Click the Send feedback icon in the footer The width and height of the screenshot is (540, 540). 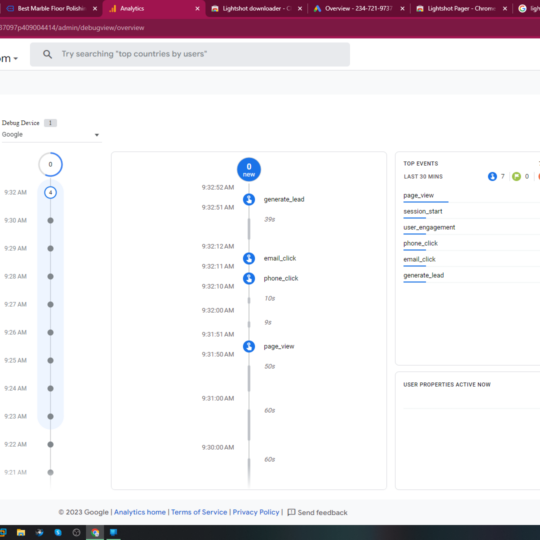tap(291, 512)
